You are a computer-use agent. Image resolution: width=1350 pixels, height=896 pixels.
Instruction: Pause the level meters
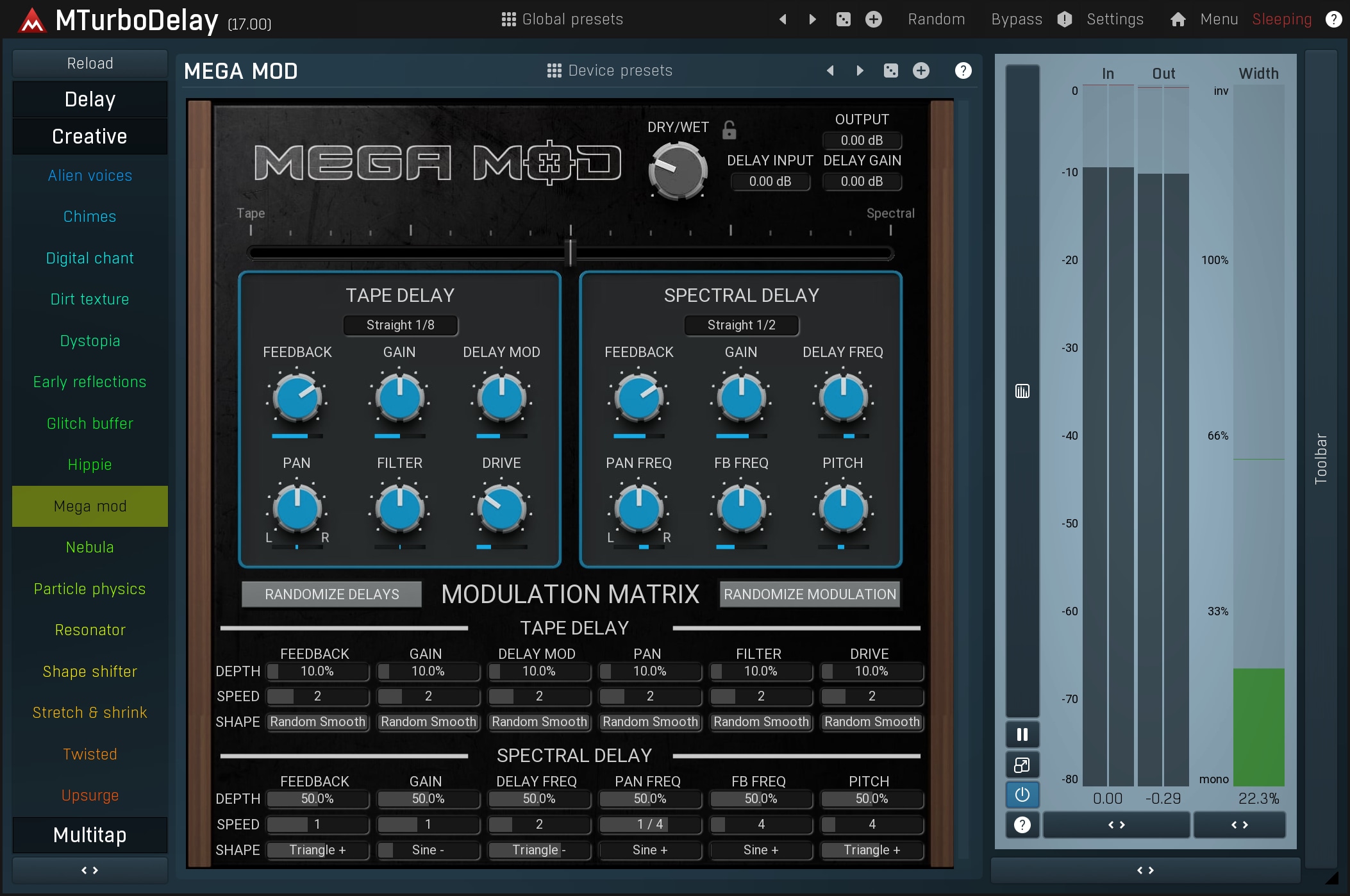click(x=1022, y=734)
